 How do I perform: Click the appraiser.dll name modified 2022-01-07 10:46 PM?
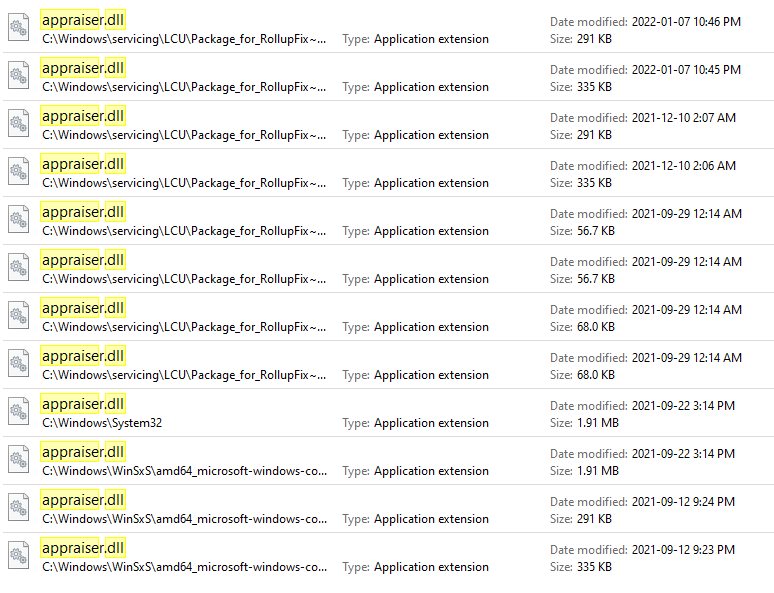pos(83,20)
